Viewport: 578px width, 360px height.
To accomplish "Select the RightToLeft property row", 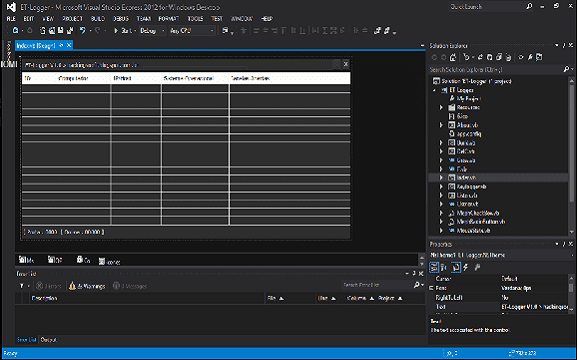I will tap(498, 297).
